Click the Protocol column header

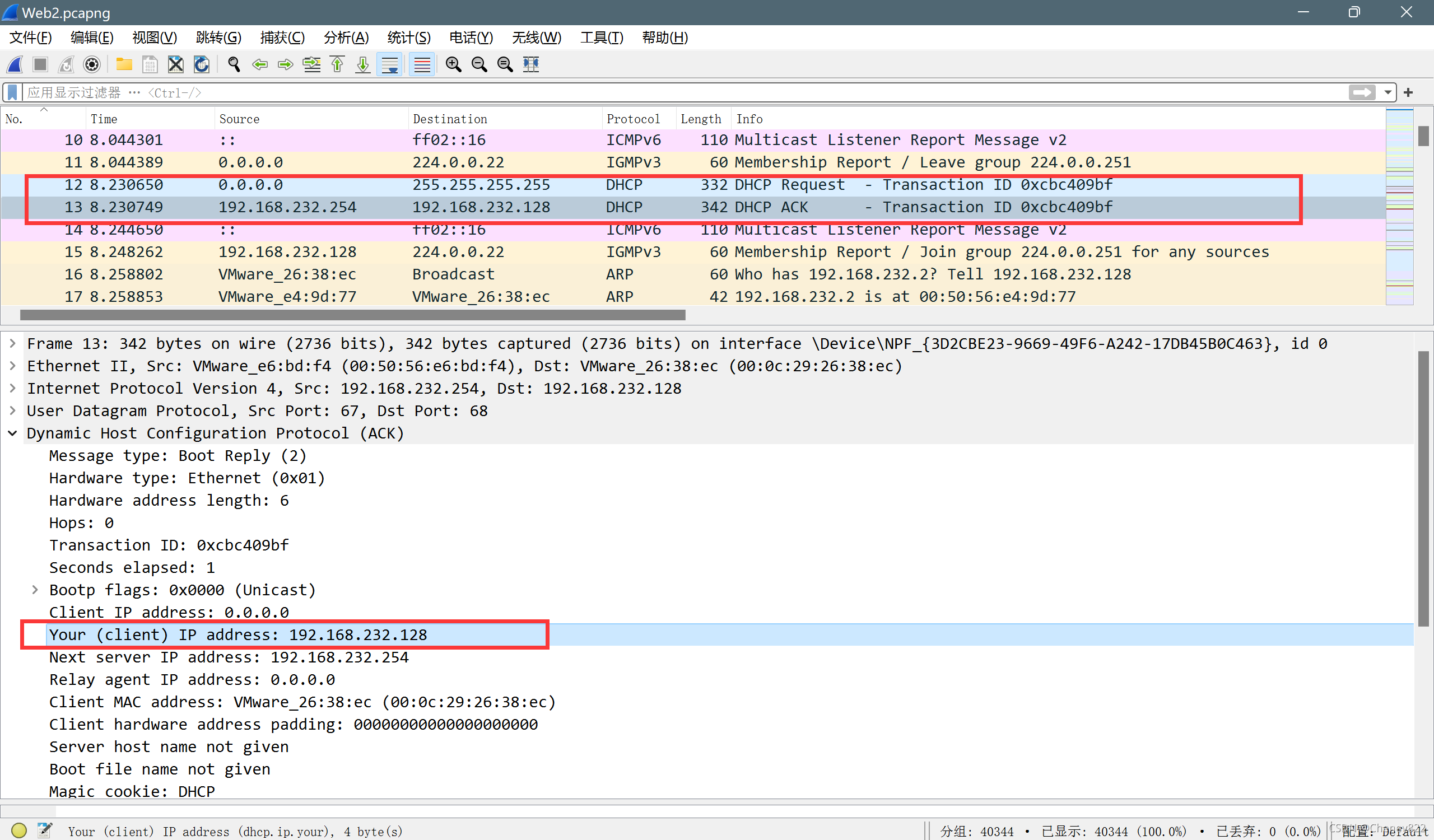coord(633,119)
